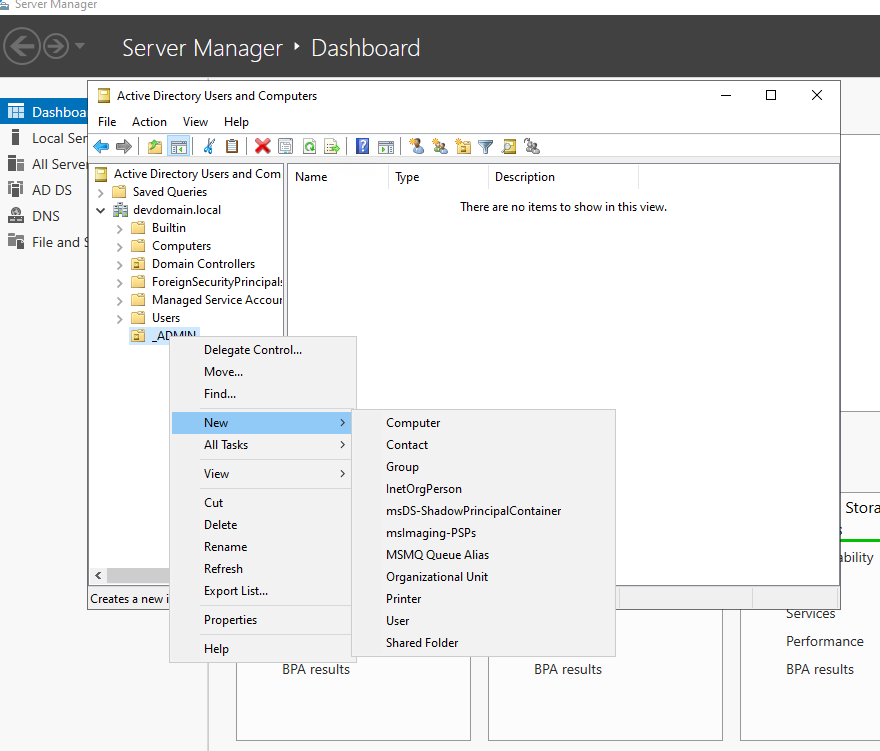
Task: Select Contact in the New submenu
Action: pyautogui.click(x=483, y=445)
